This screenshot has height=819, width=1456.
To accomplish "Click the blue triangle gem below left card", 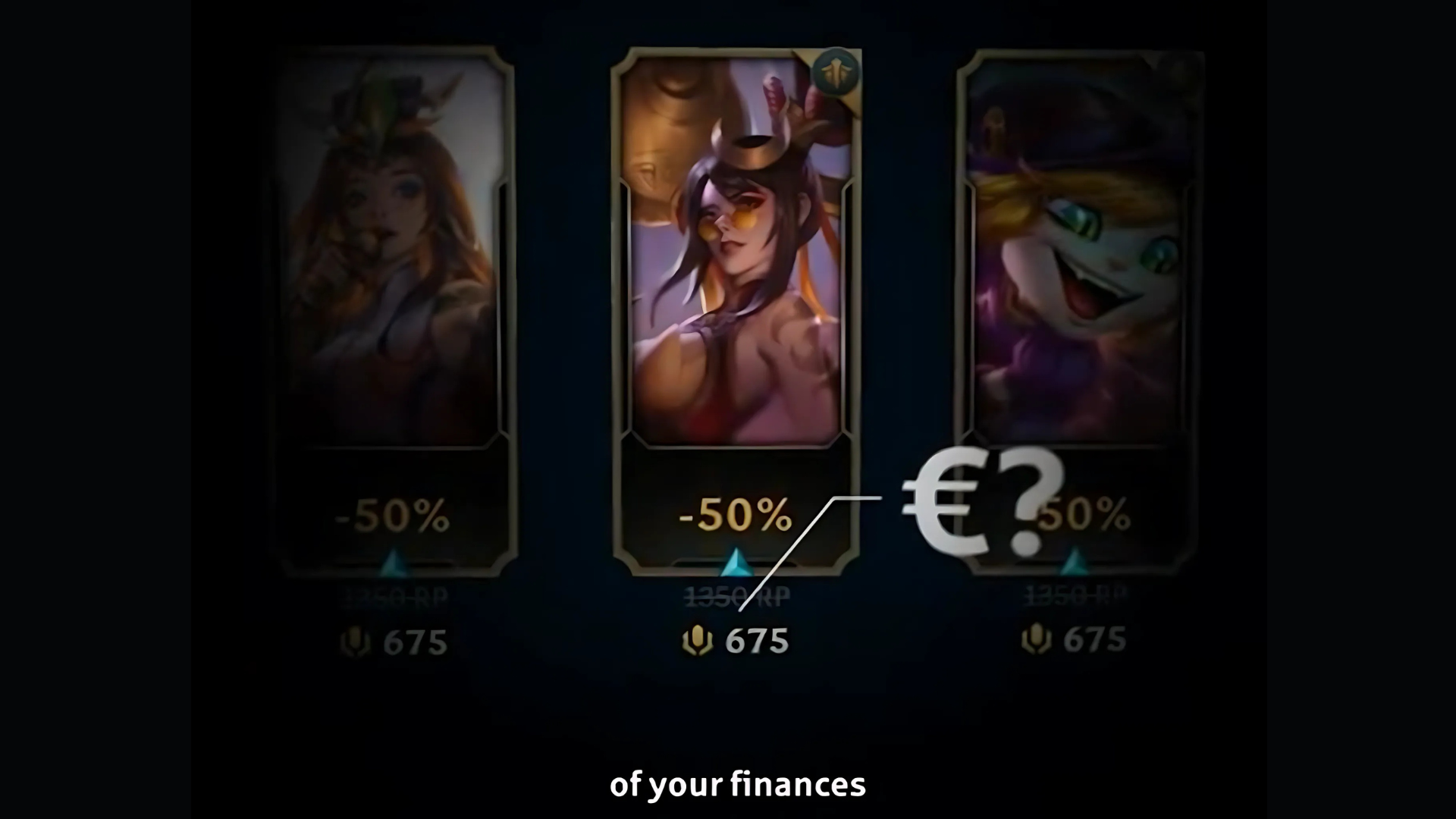I will pos(393,565).
